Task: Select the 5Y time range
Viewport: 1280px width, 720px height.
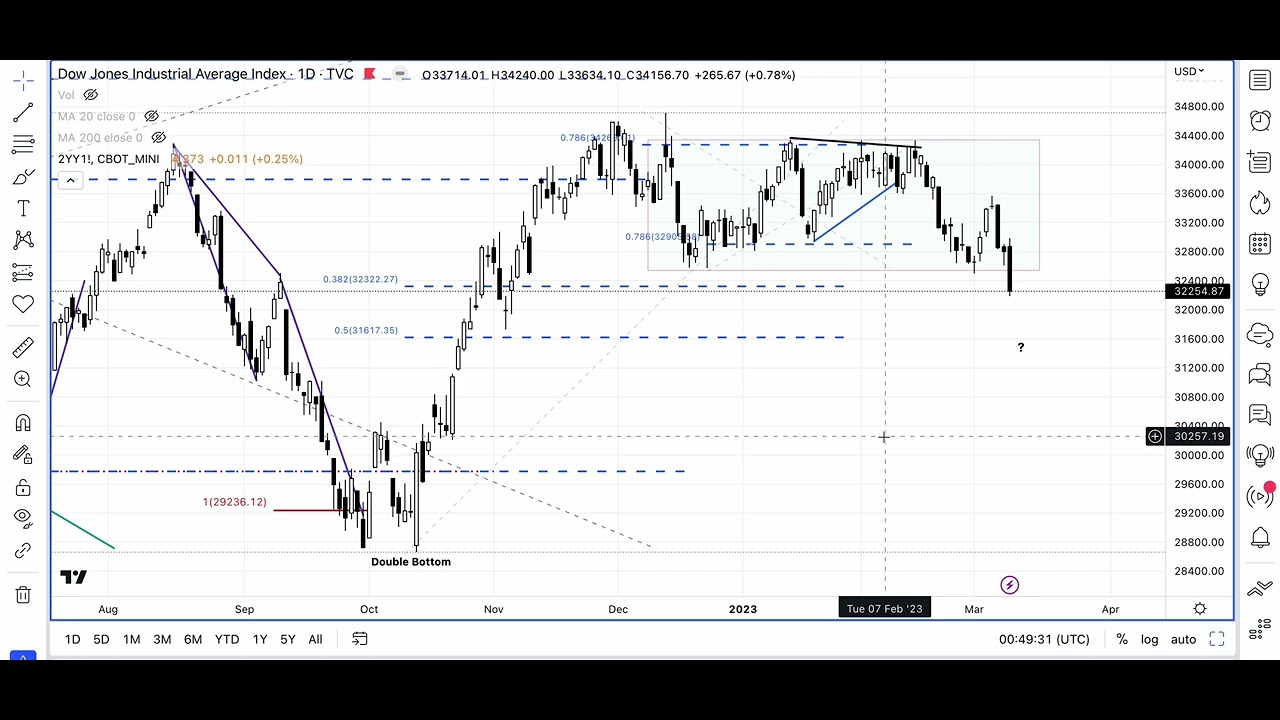Action: point(288,639)
